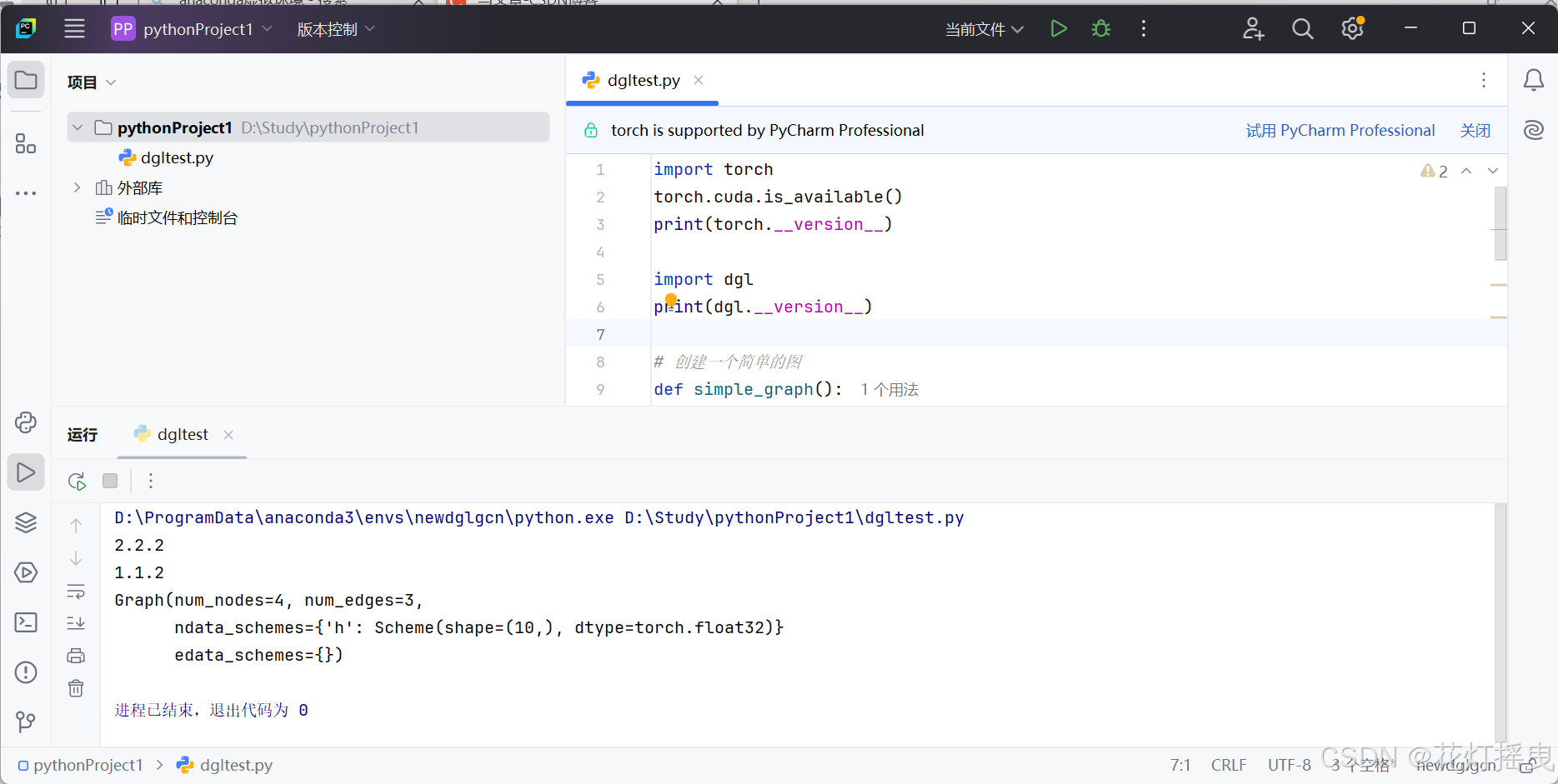Open Code With Me add-user icon
This screenshot has height=784, width=1558.
tap(1253, 29)
